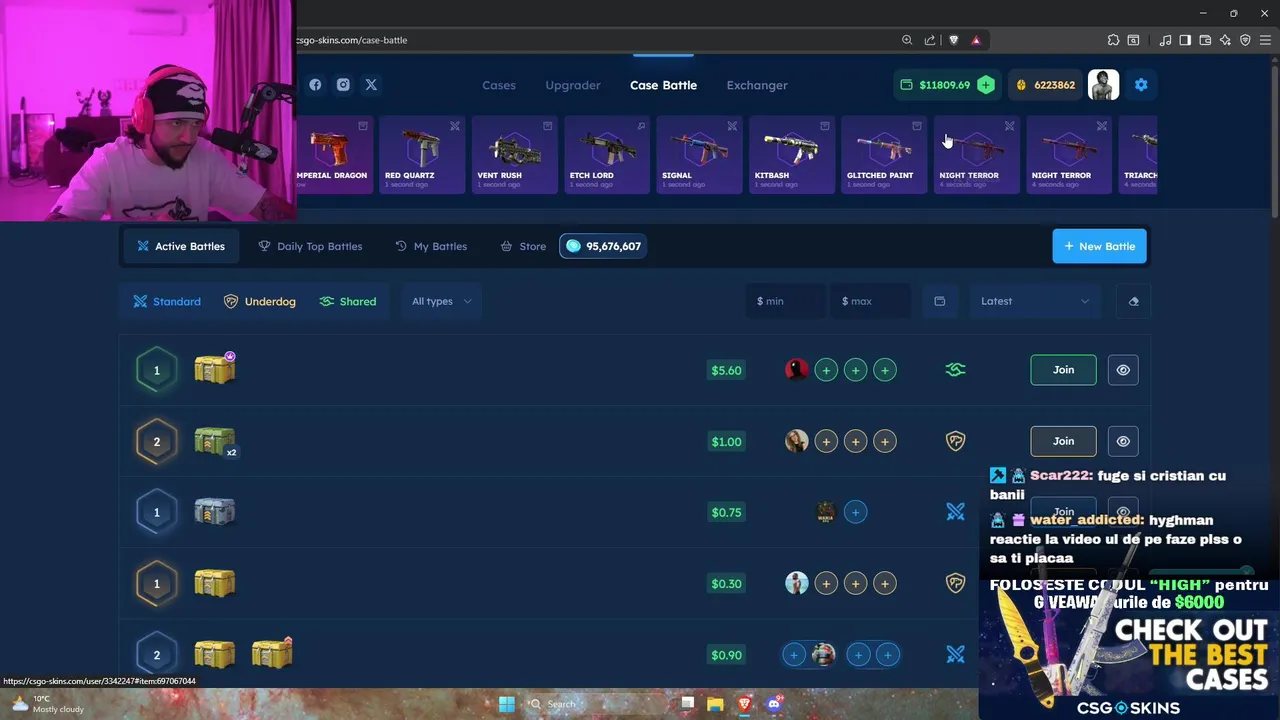Open the Leo AI sparkle icon
The image size is (1280, 720).
click(1225, 40)
